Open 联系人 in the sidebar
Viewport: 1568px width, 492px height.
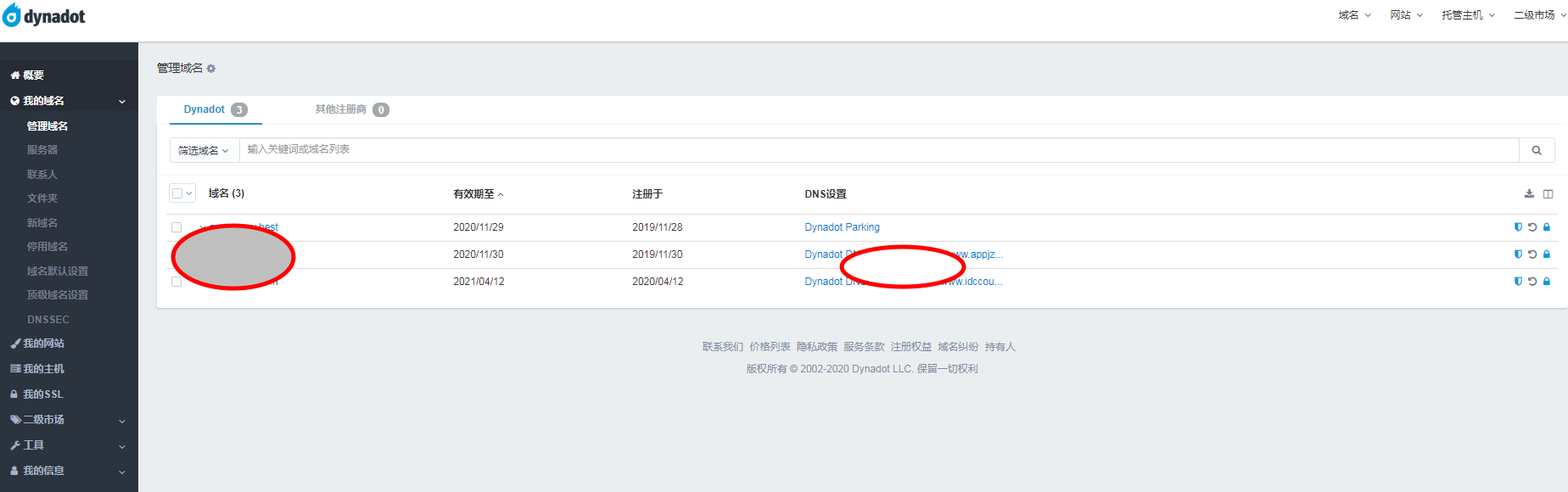pyautogui.click(x=42, y=175)
